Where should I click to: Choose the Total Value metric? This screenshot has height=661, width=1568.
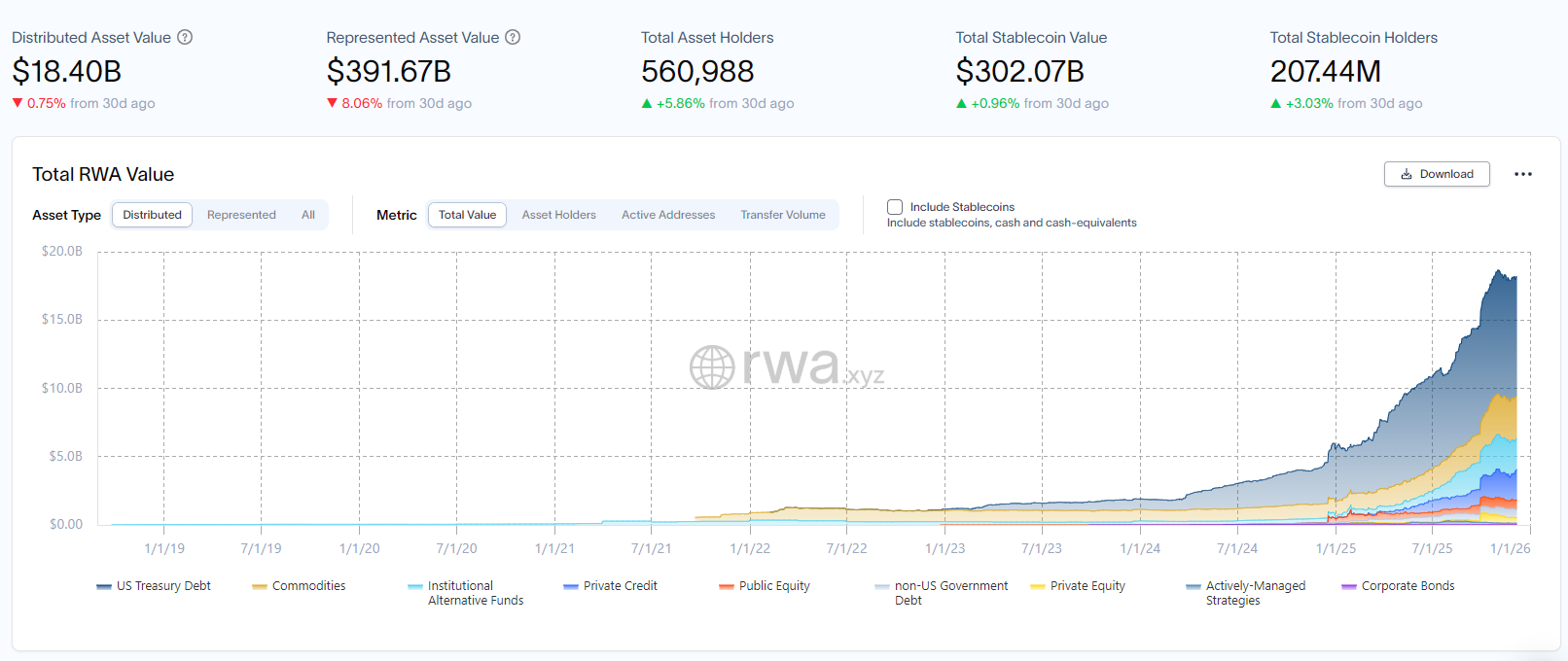[467, 215]
